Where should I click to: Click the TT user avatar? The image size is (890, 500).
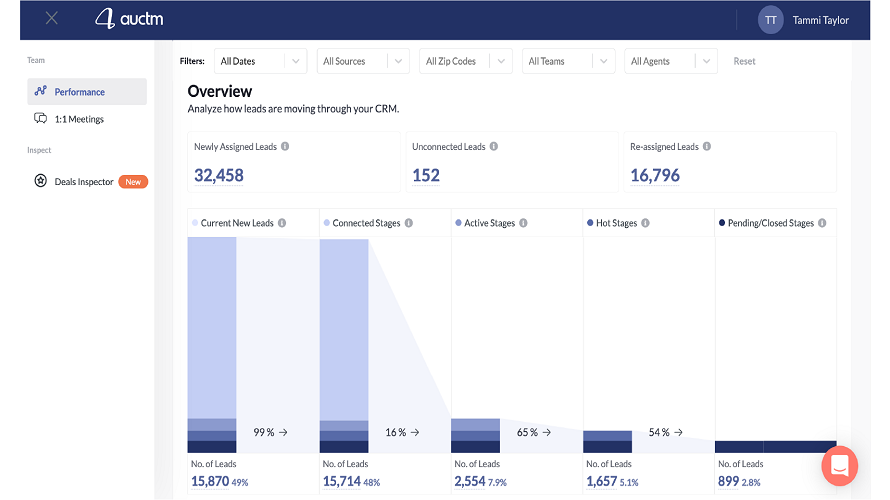[771, 20]
